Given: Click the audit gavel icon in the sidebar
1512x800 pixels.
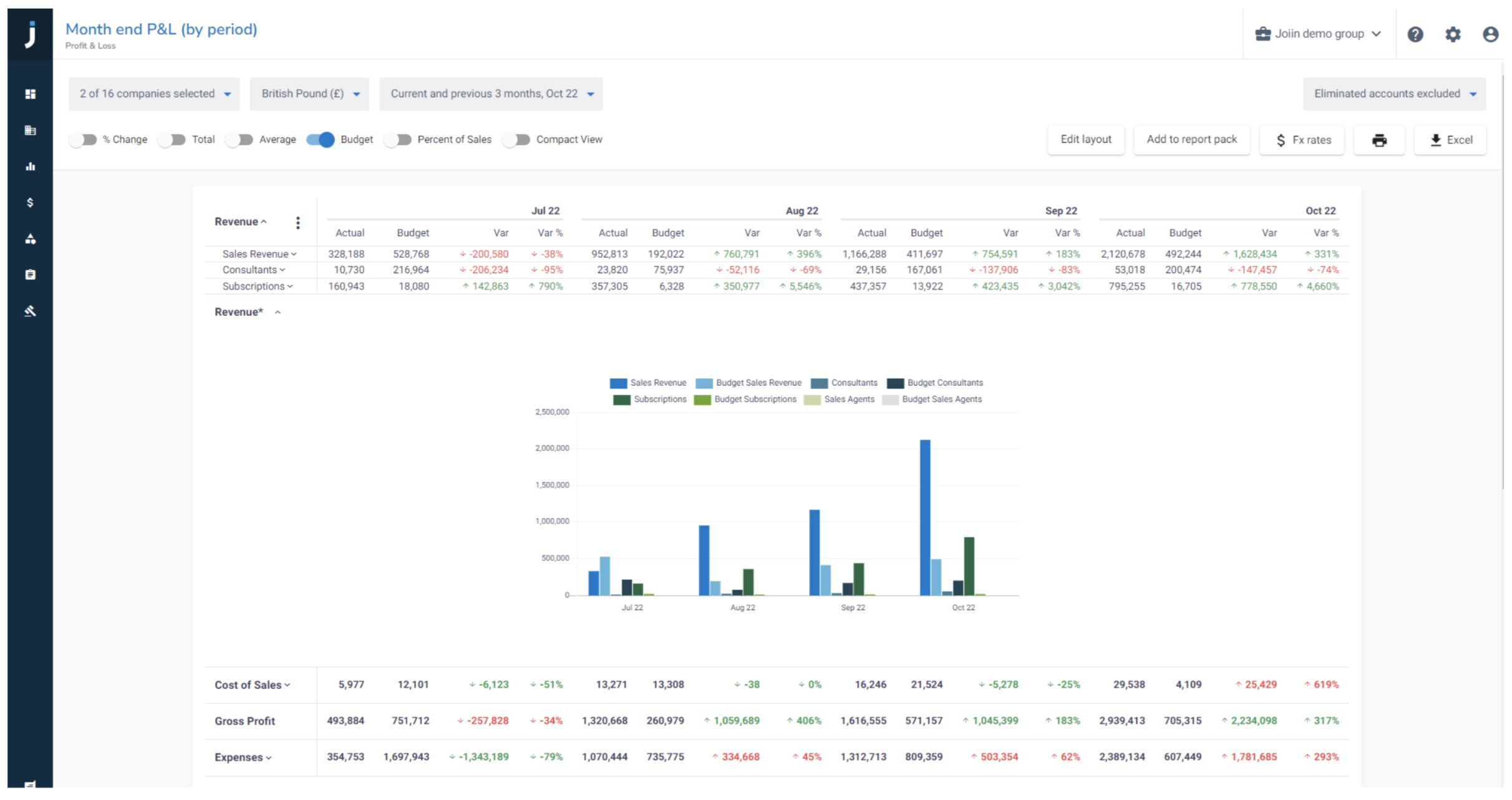Looking at the screenshot, I should (x=29, y=311).
